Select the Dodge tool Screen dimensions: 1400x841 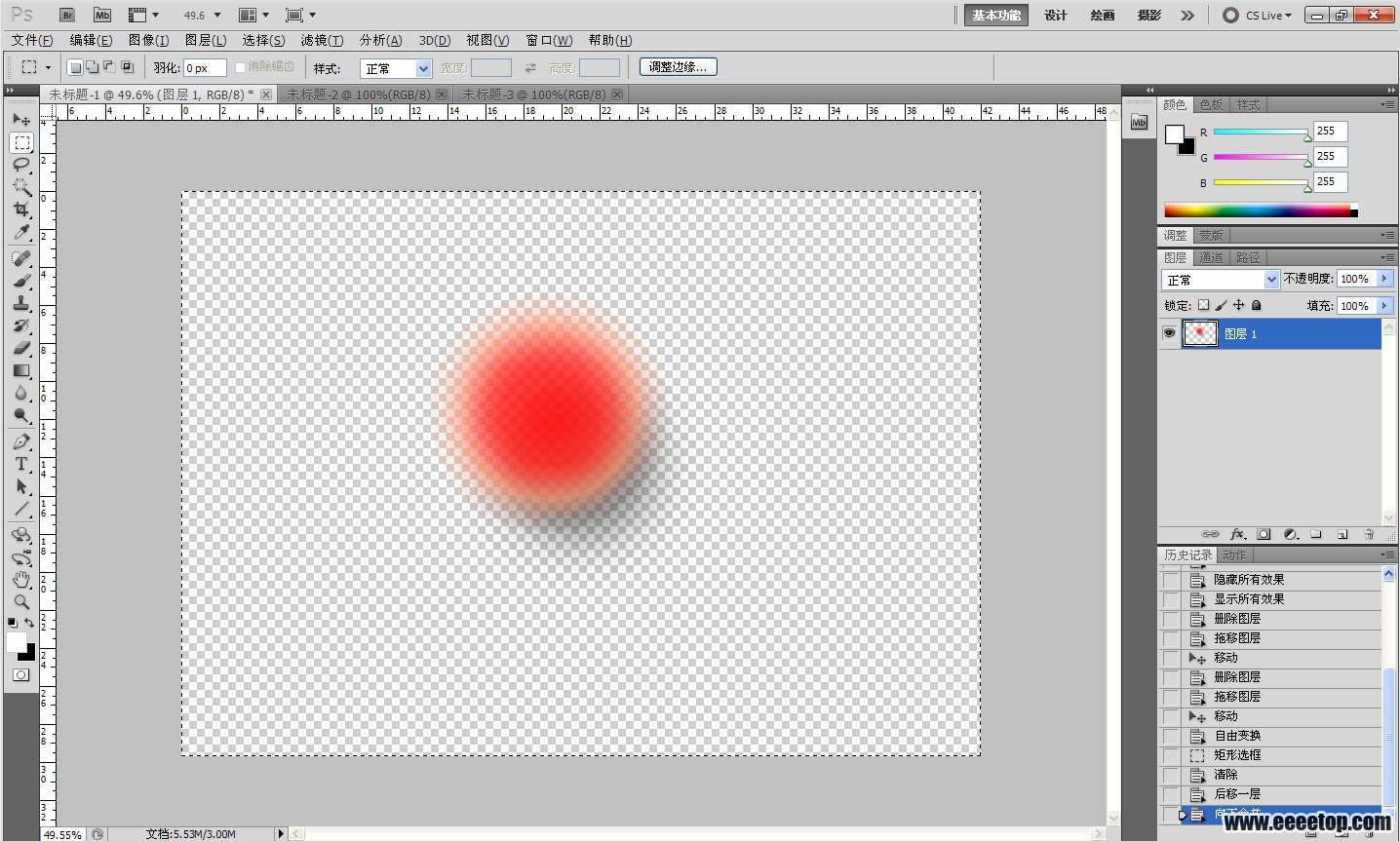[21, 415]
